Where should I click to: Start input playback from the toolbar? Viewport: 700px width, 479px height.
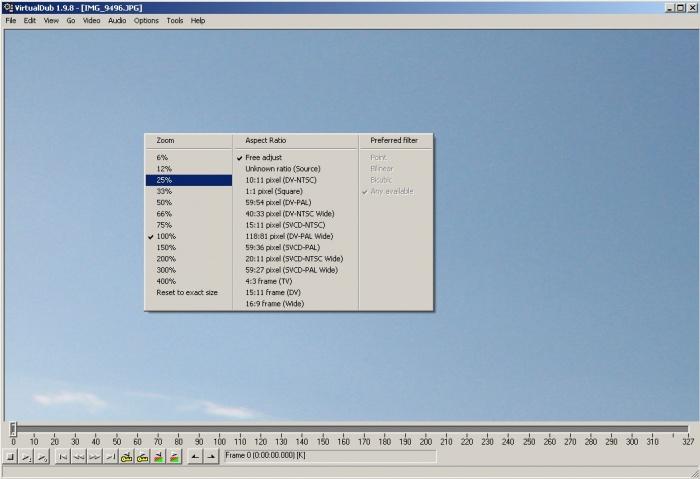pos(26,457)
